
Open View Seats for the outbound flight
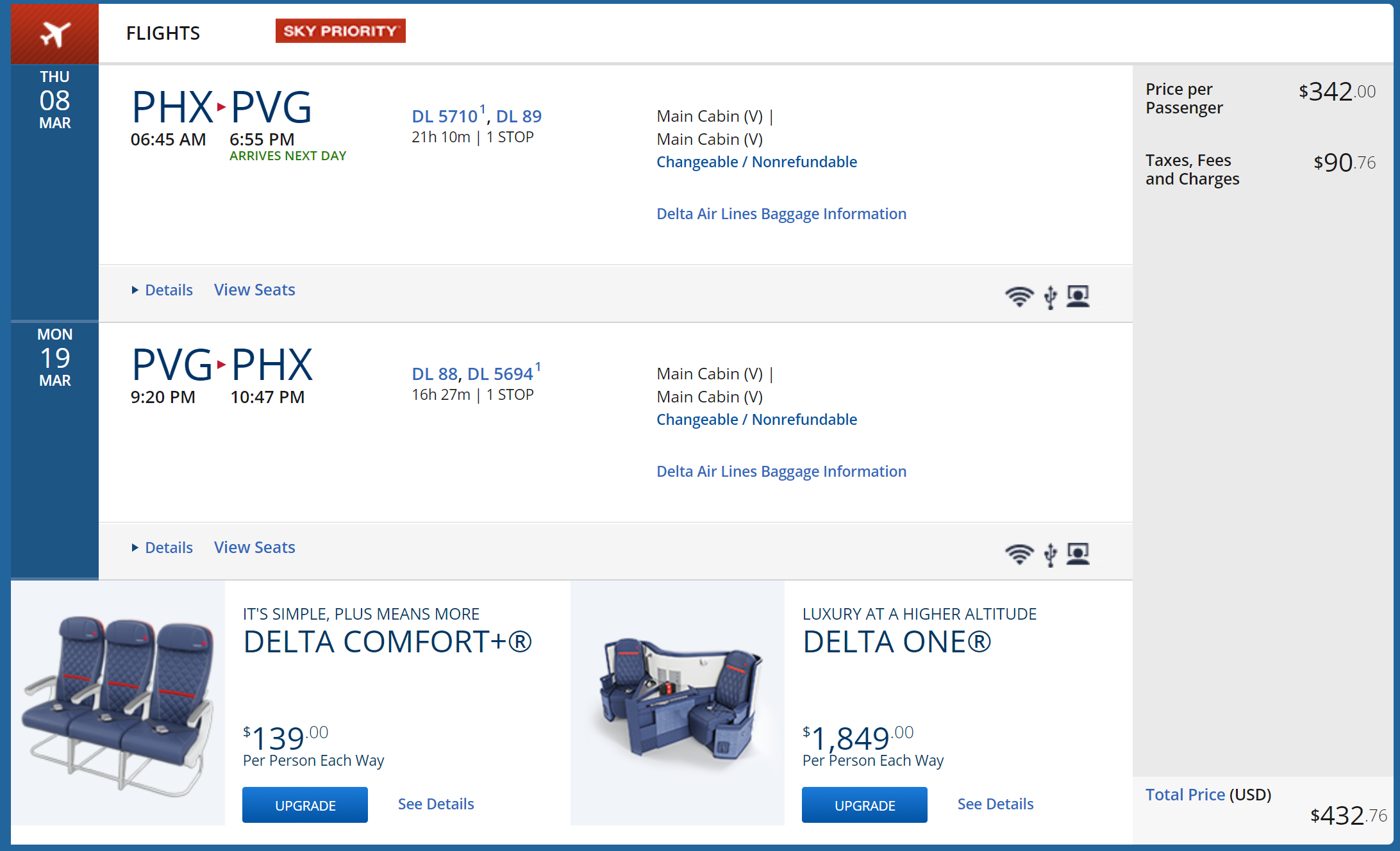click(x=254, y=290)
